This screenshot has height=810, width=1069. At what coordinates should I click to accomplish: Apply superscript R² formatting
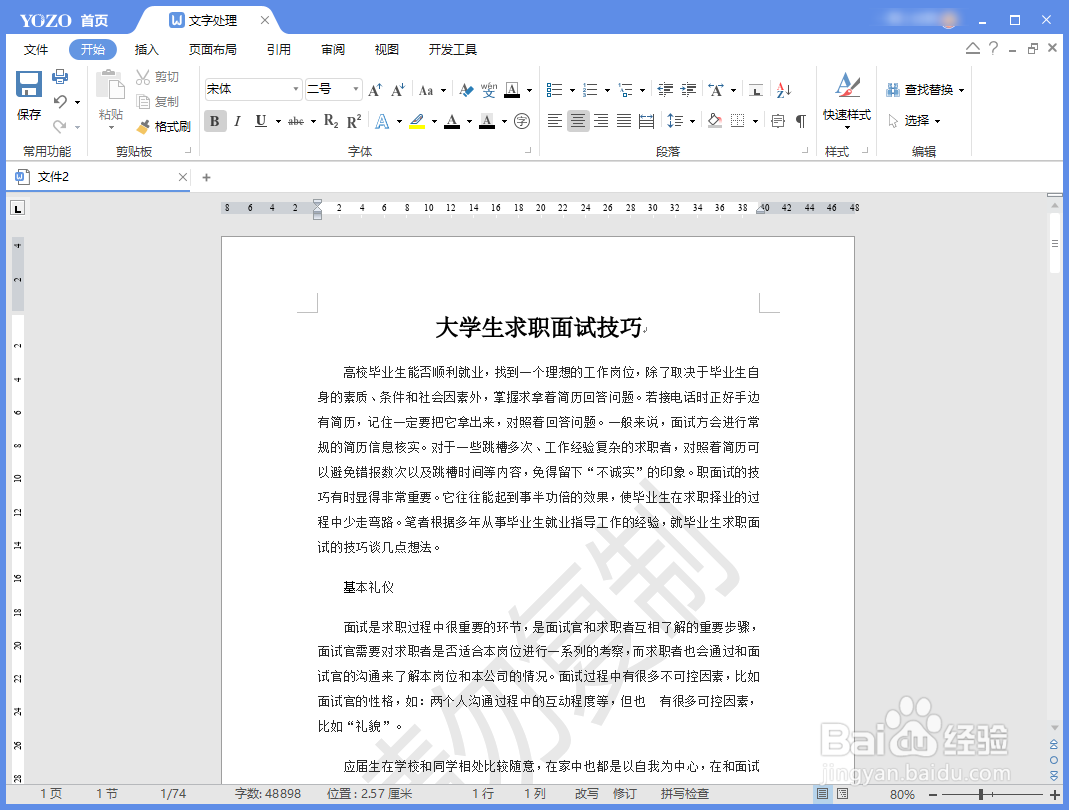(354, 121)
